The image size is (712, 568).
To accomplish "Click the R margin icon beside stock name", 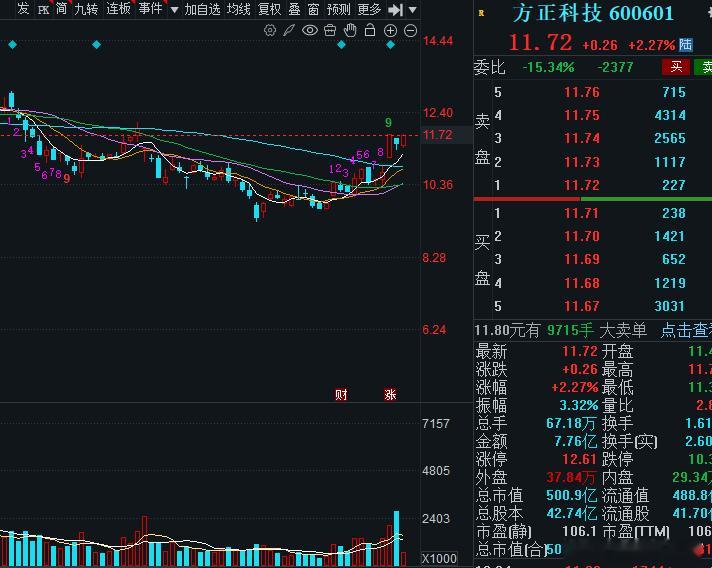I will click(481, 13).
